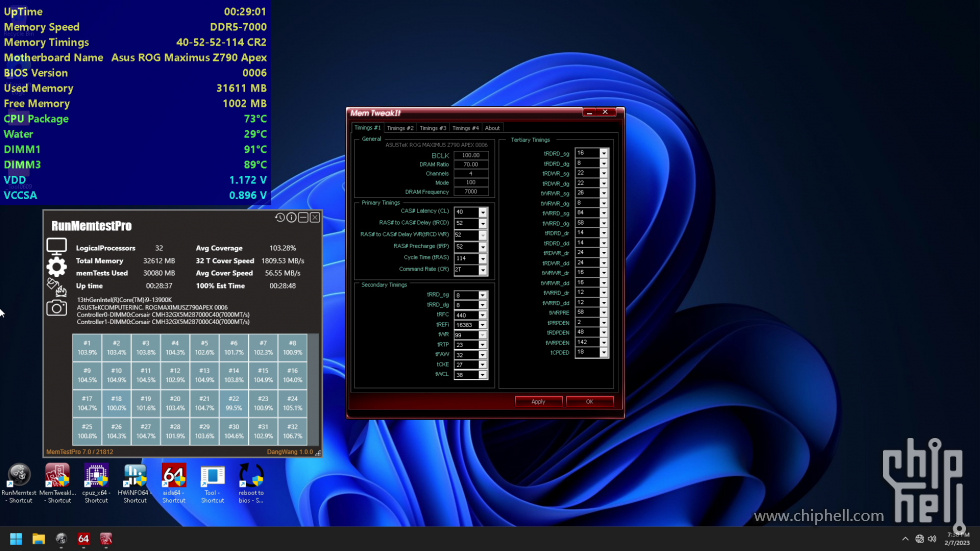This screenshot has width=980, height=551.
Task: Take a screenshot with RunMemtestPro camera icon
Action: pos(56,308)
